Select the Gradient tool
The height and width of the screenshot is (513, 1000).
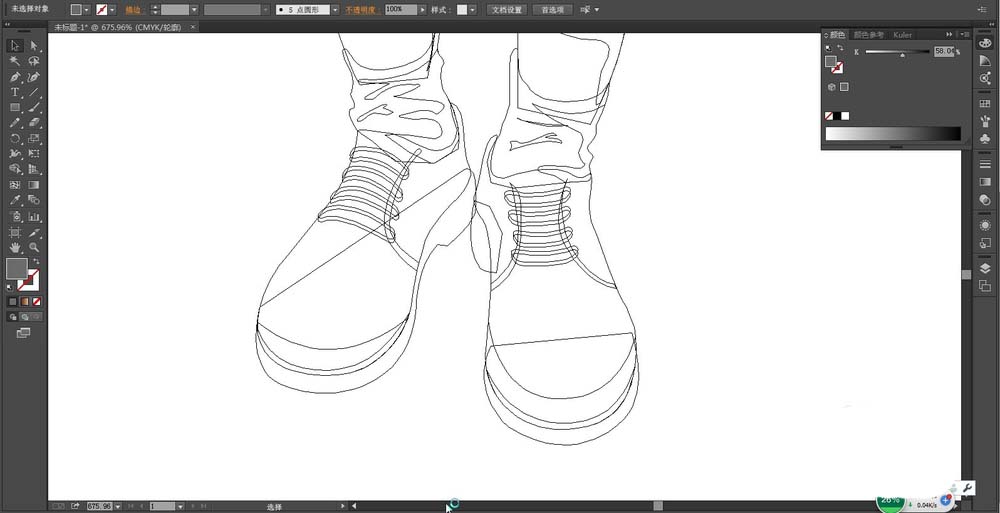point(34,185)
